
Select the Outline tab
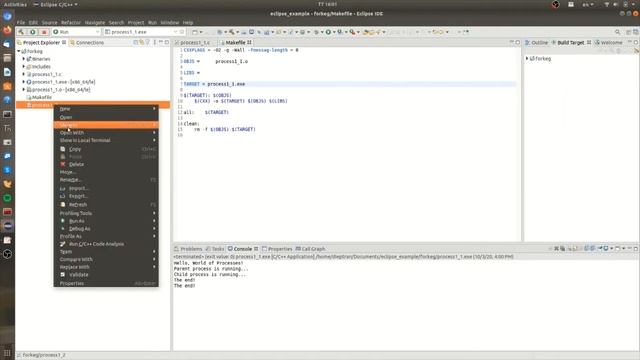tap(536, 42)
